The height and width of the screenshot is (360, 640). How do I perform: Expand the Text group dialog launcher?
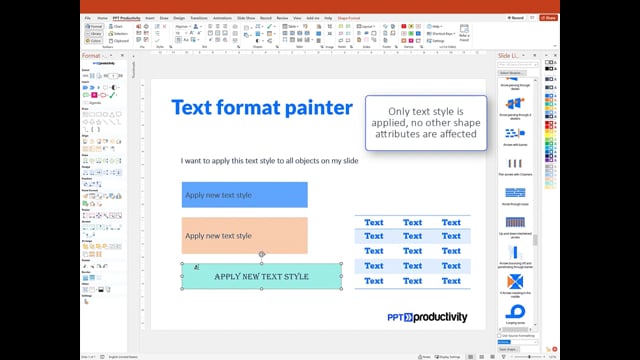pos(238,47)
